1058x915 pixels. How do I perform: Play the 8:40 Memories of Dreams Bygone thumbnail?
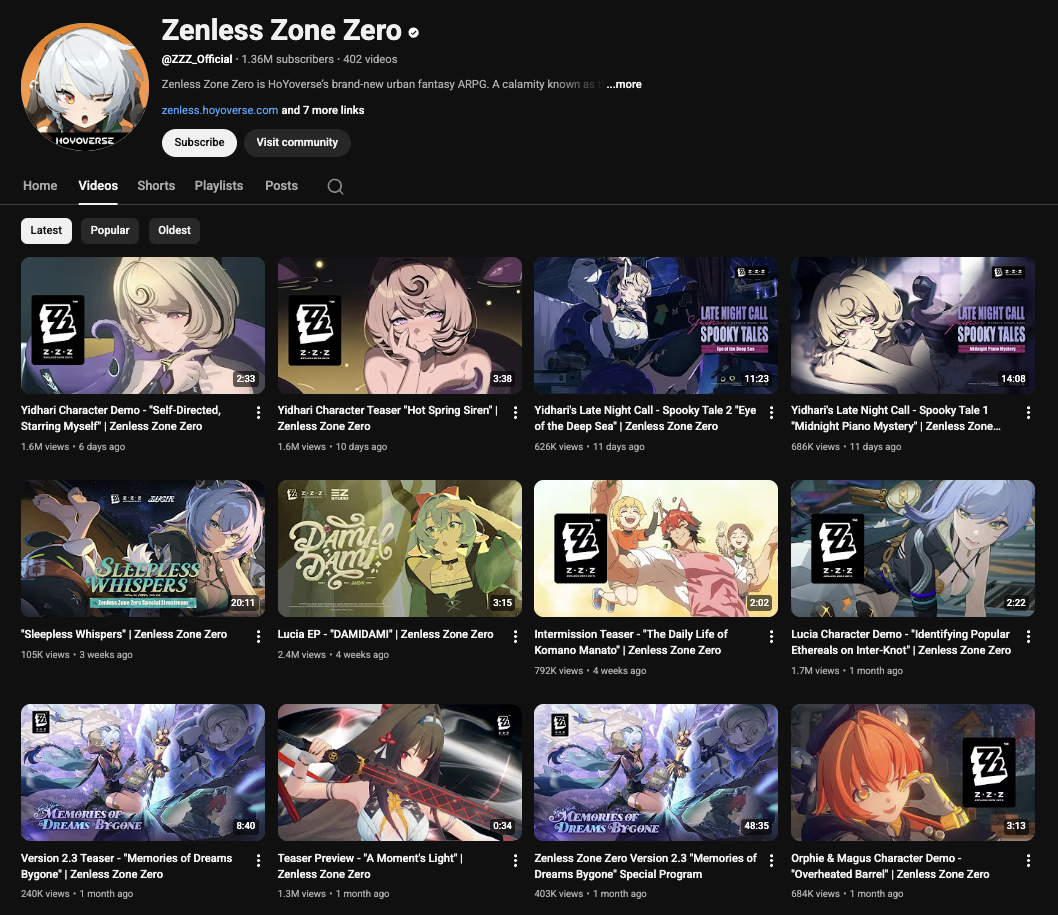pos(143,773)
